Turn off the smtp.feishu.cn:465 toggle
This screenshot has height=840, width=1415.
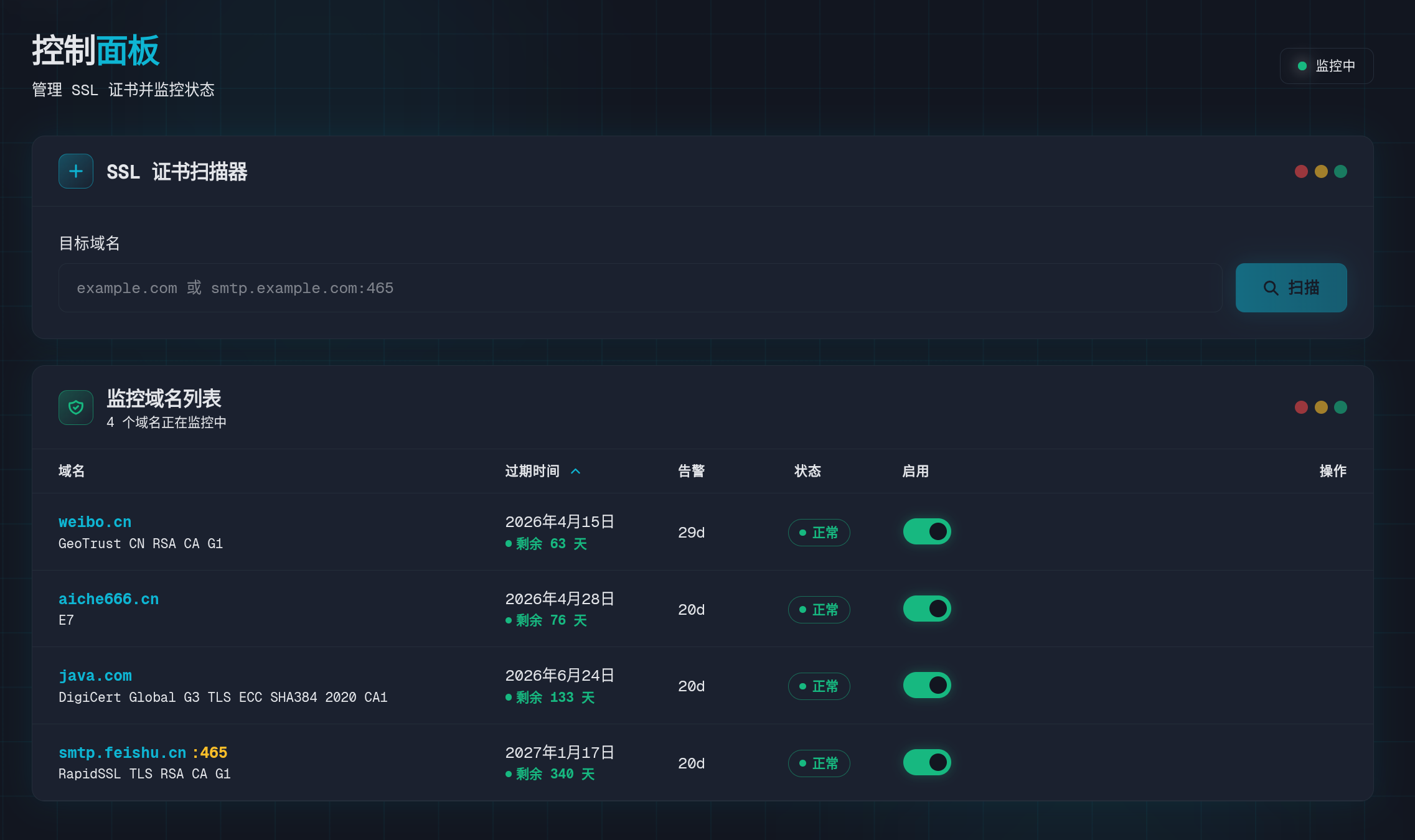pos(927,762)
